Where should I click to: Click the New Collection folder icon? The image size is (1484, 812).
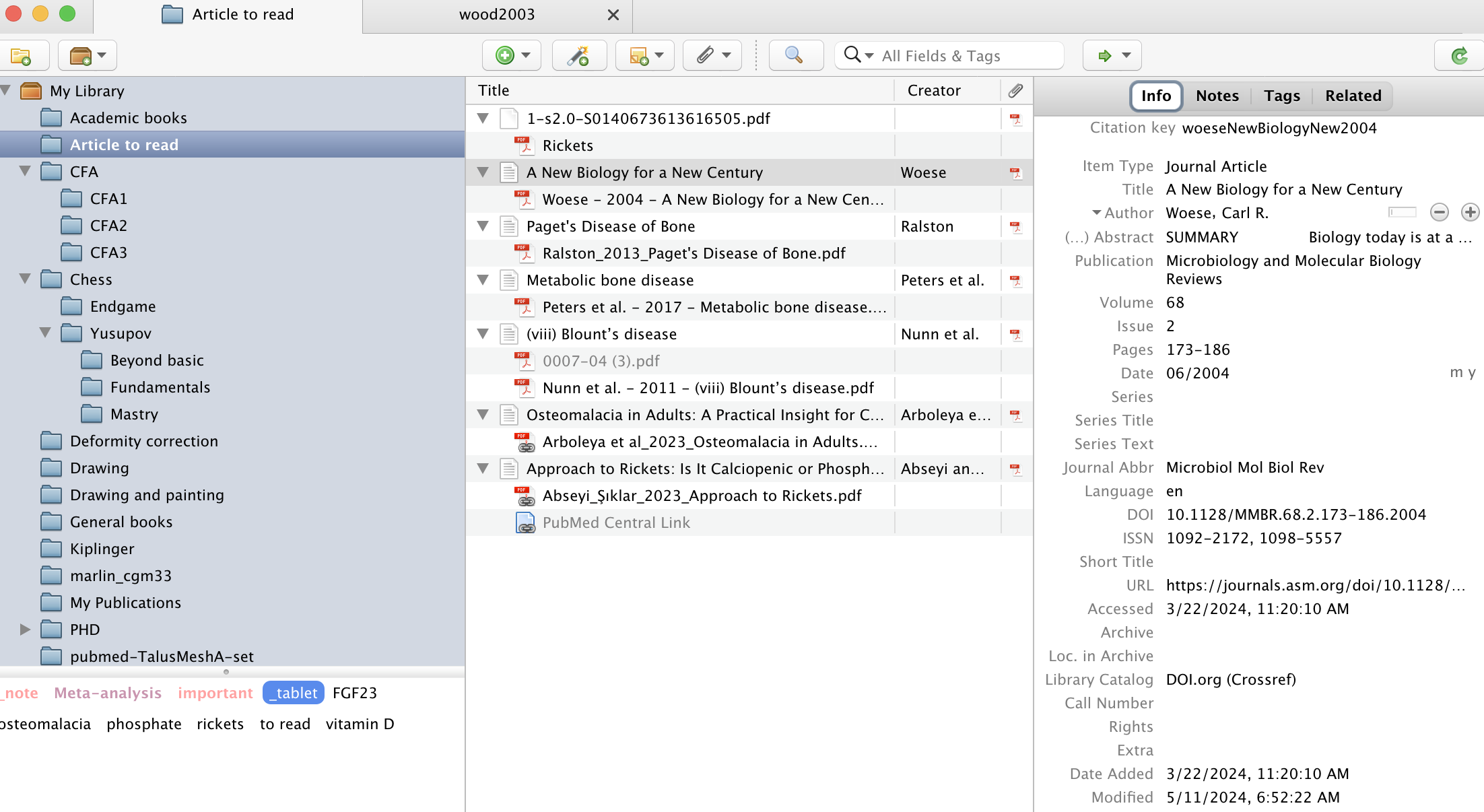pos(20,56)
